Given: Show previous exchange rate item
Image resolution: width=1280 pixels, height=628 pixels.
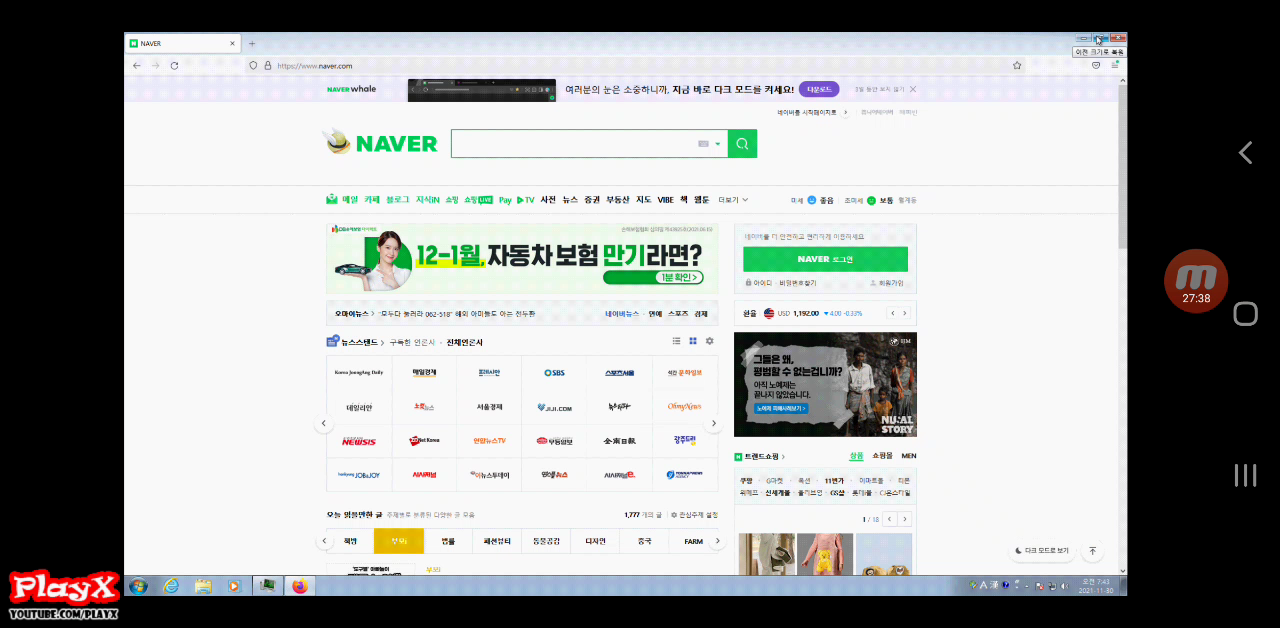Looking at the screenshot, I should [x=892, y=313].
